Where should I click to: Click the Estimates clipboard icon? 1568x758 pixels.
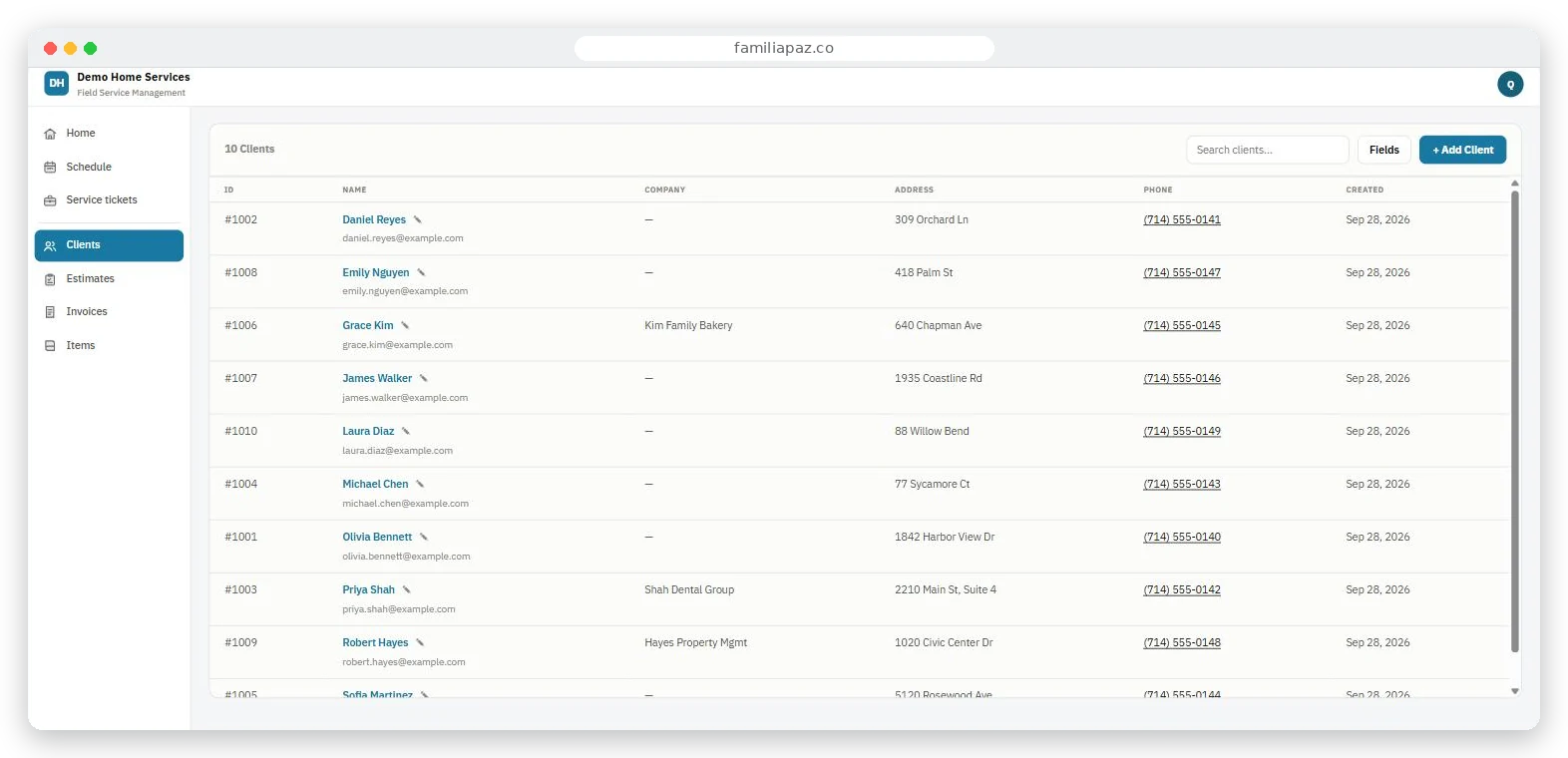pyautogui.click(x=50, y=279)
